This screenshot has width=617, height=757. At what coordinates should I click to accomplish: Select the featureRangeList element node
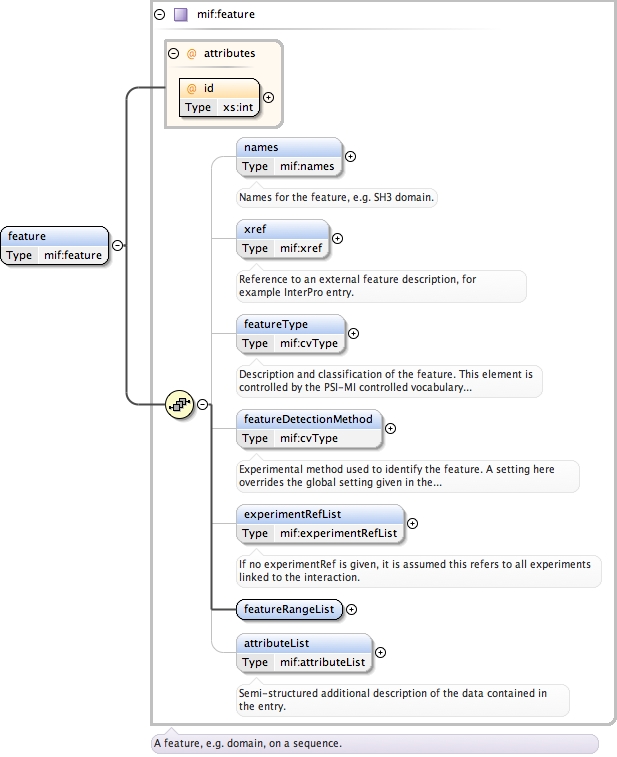point(289,609)
